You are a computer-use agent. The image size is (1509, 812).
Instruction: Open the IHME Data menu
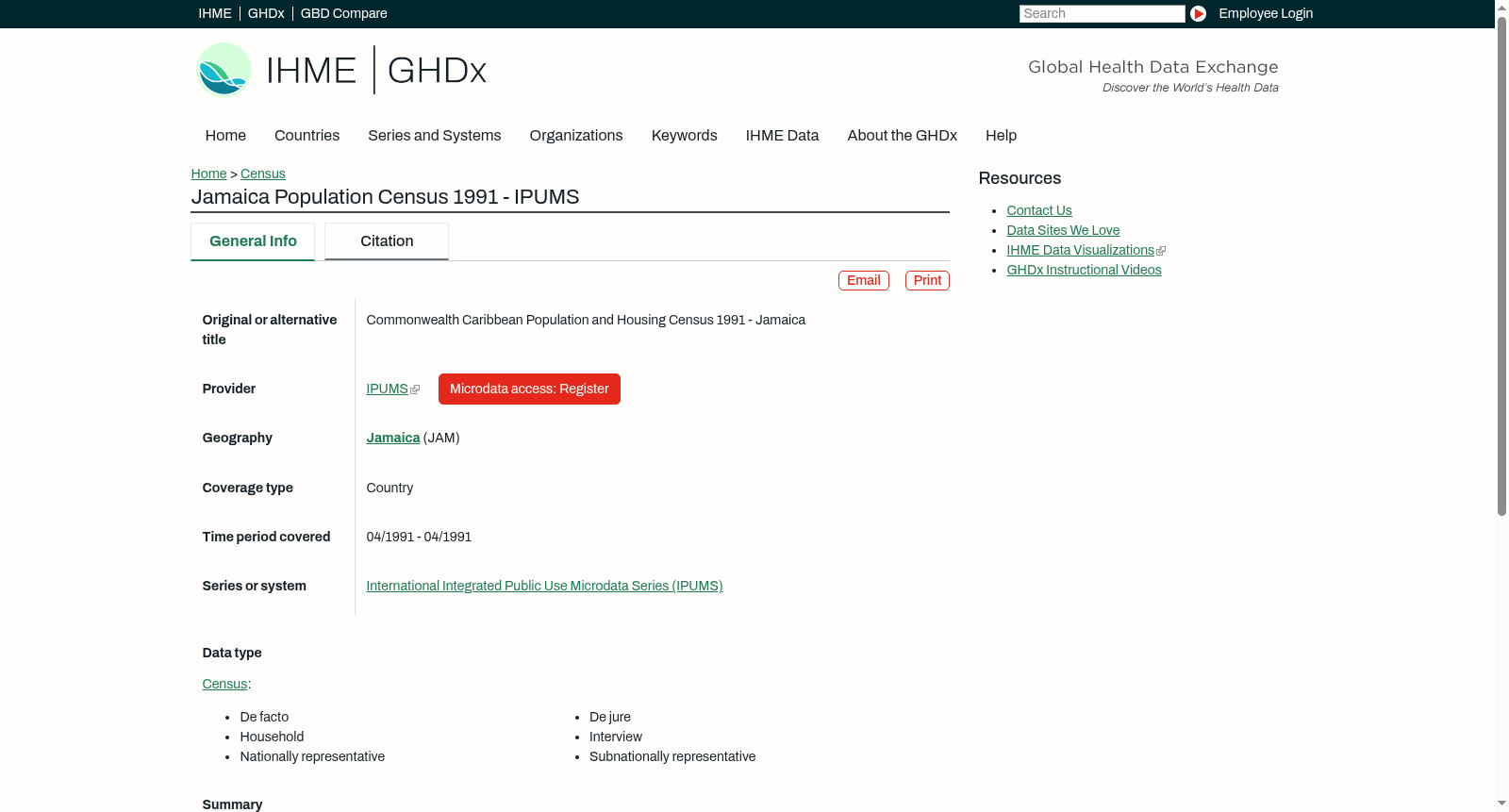tap(782, 135)
